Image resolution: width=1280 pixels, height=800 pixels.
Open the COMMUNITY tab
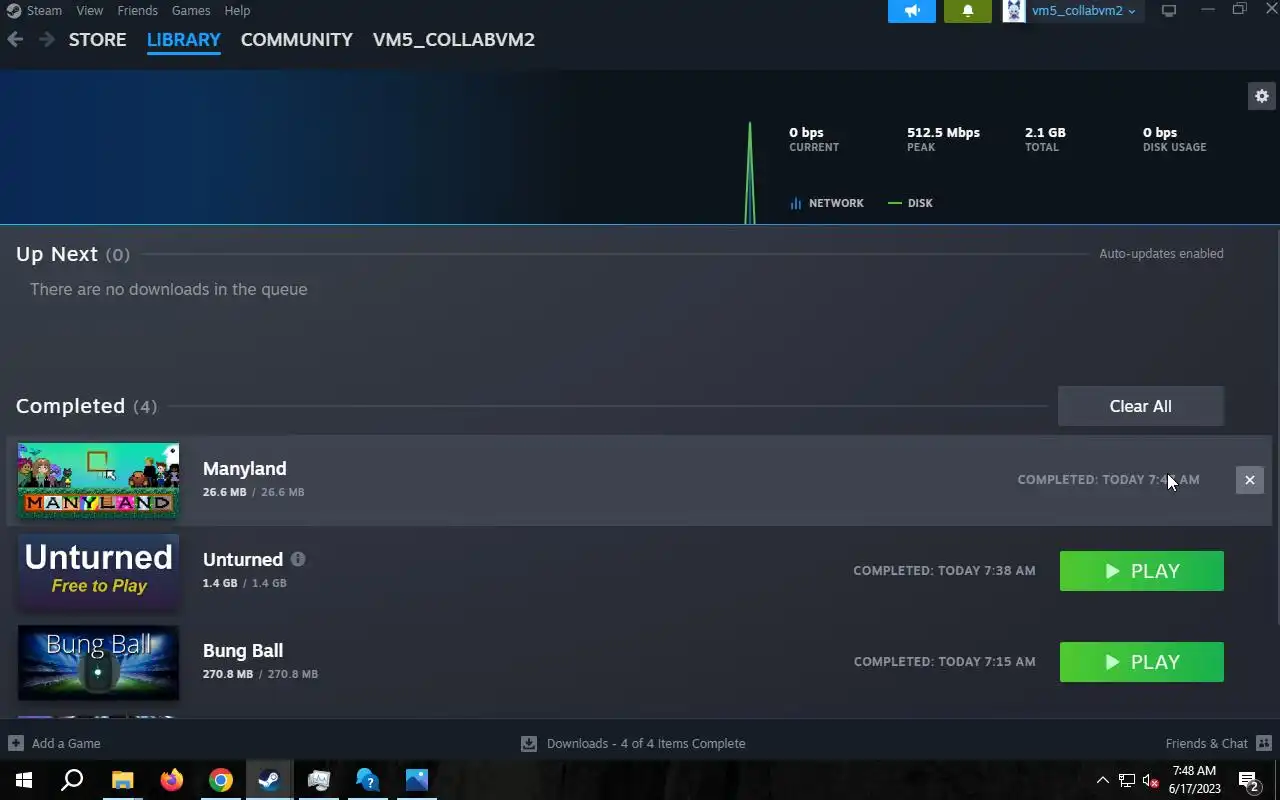(x=296, y=40)
